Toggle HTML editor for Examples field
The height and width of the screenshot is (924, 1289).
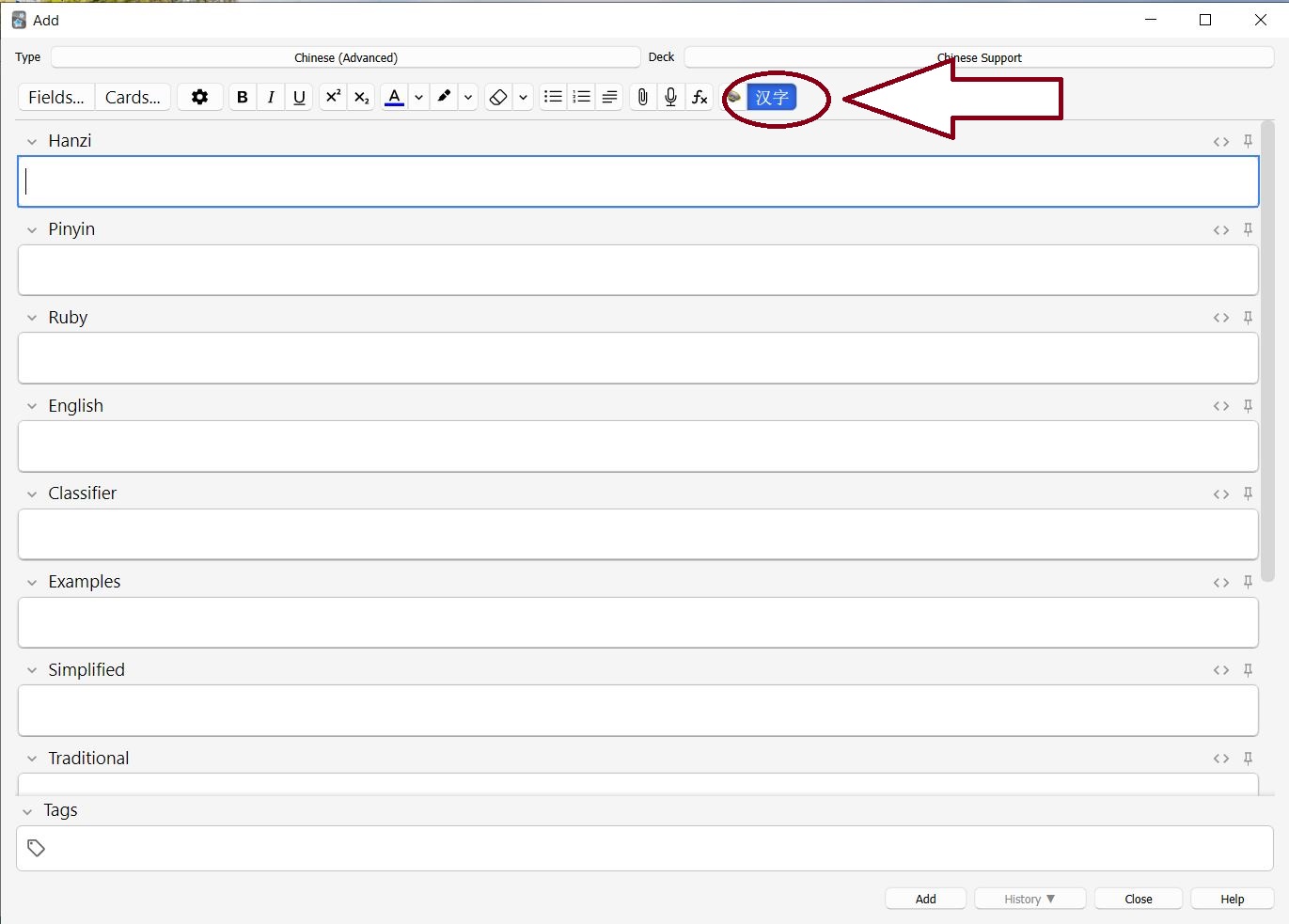1221,583
